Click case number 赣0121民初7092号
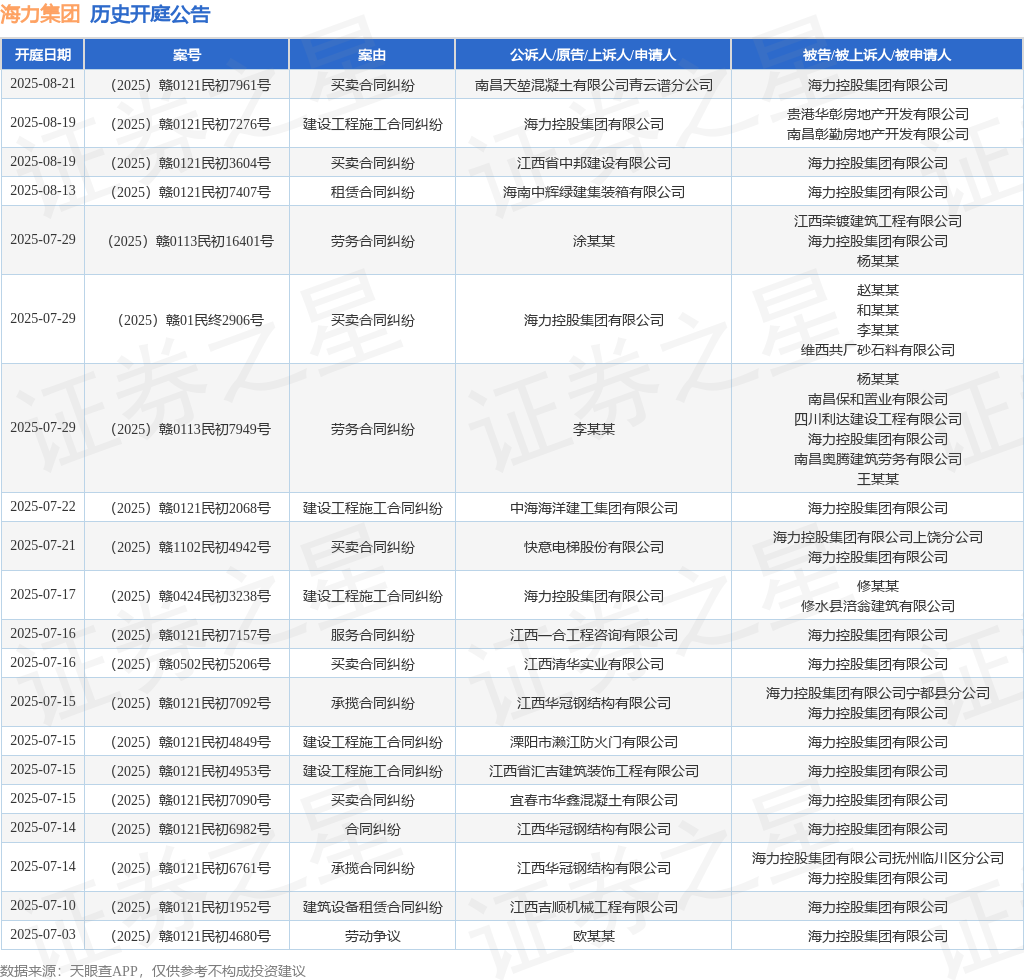The height and width of the screenshot is (980, 1024). click(x=191, y=704)
